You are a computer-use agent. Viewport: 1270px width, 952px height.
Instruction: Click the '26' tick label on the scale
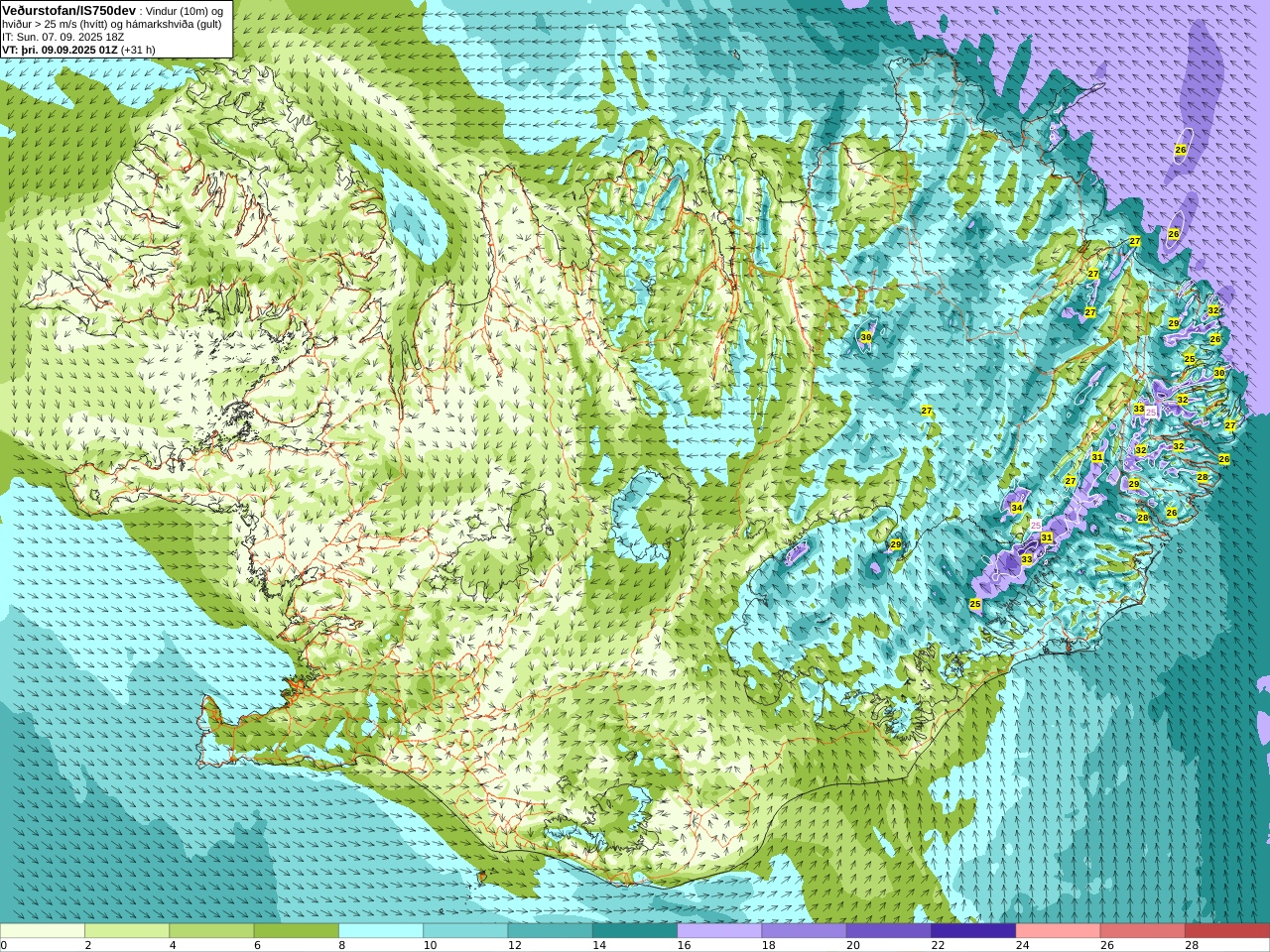click(x=1106, y=945)
